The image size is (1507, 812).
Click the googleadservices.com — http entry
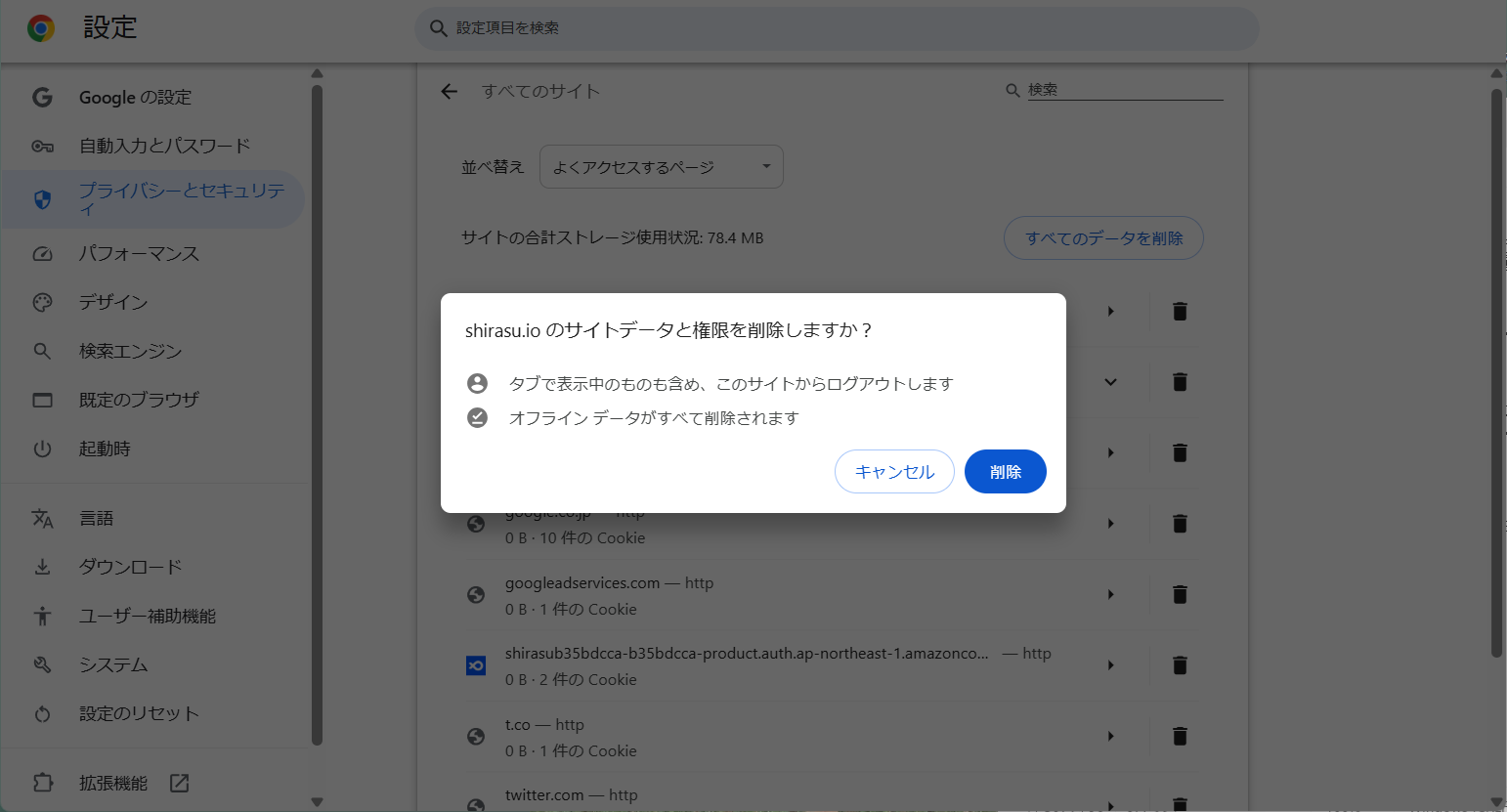pos(609,583)
